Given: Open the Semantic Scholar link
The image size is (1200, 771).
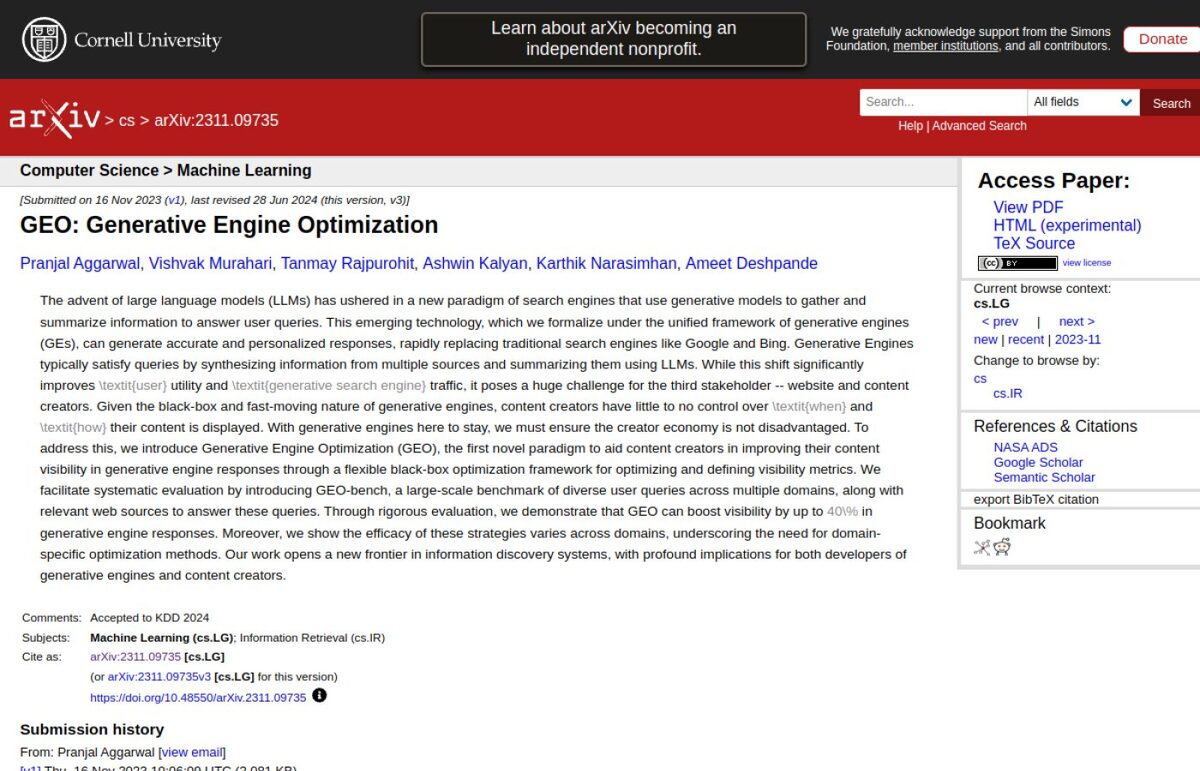Looking at the screenshot, I should click(1044, 477).
